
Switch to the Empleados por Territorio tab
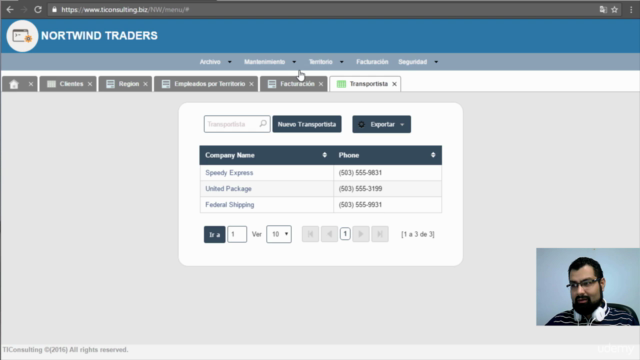[206, 84]
